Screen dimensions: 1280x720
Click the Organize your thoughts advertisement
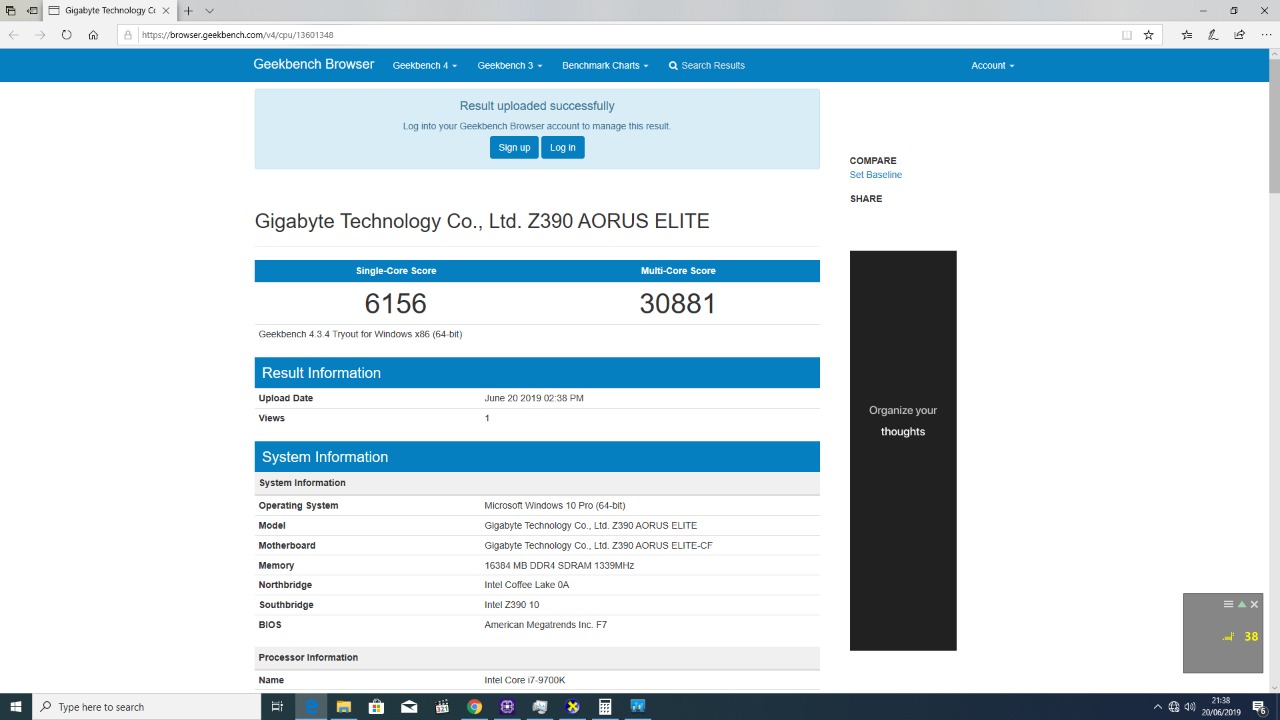[x=903, y=450]
